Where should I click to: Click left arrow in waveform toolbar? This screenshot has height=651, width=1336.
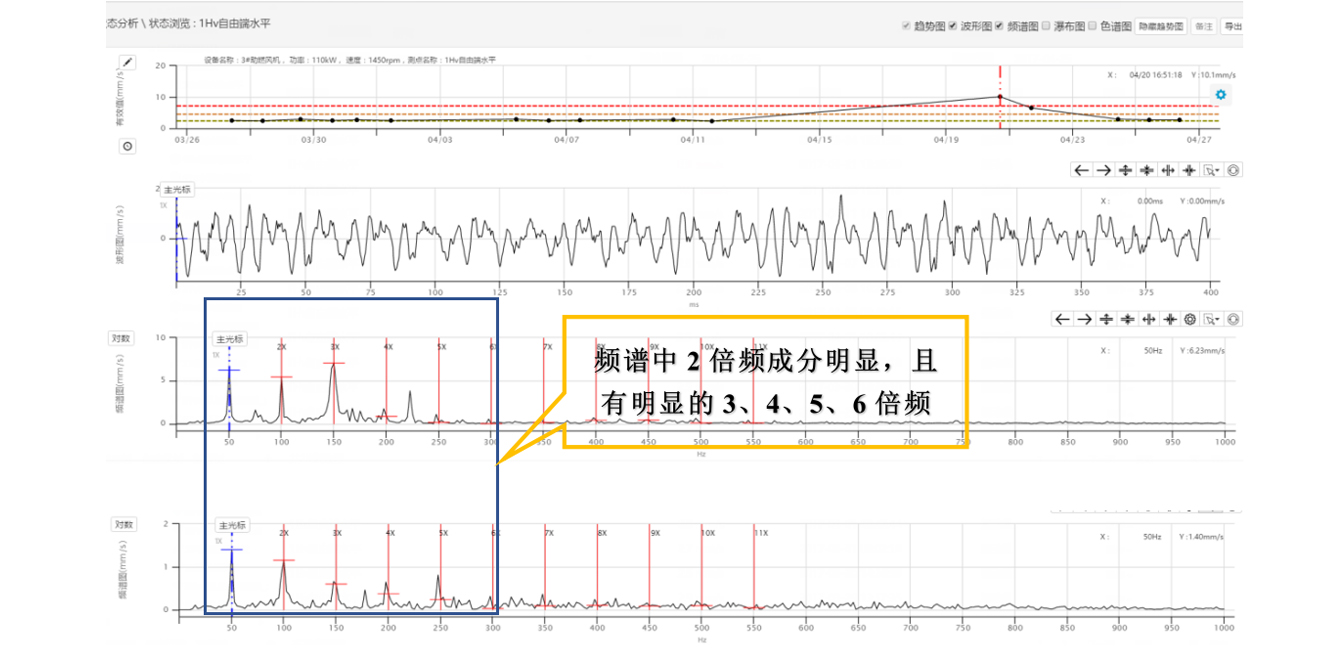pyautogui.click(x=1081, y=170)
